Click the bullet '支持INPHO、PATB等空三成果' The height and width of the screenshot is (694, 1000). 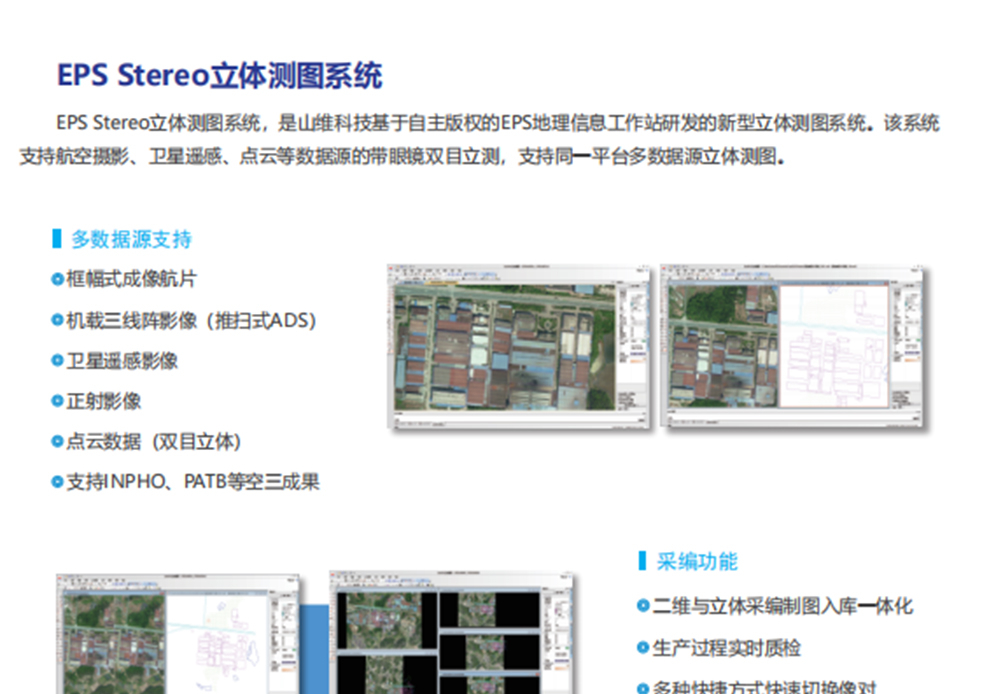pyautogui.click(x=193, y=482)
